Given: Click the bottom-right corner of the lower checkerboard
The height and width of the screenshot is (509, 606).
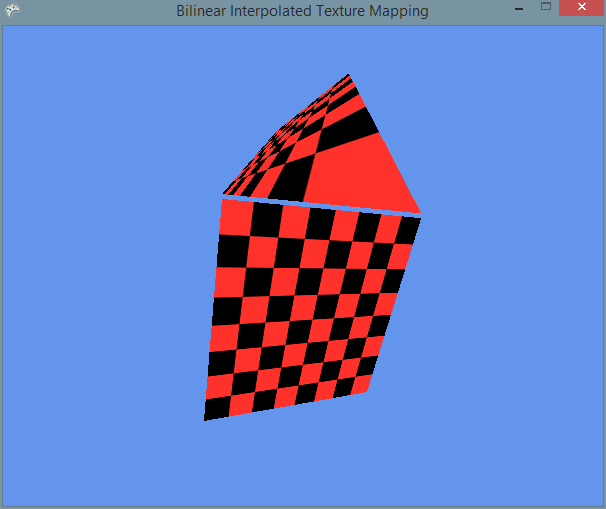Looking at the screenshot, I should tap(367, 388).
